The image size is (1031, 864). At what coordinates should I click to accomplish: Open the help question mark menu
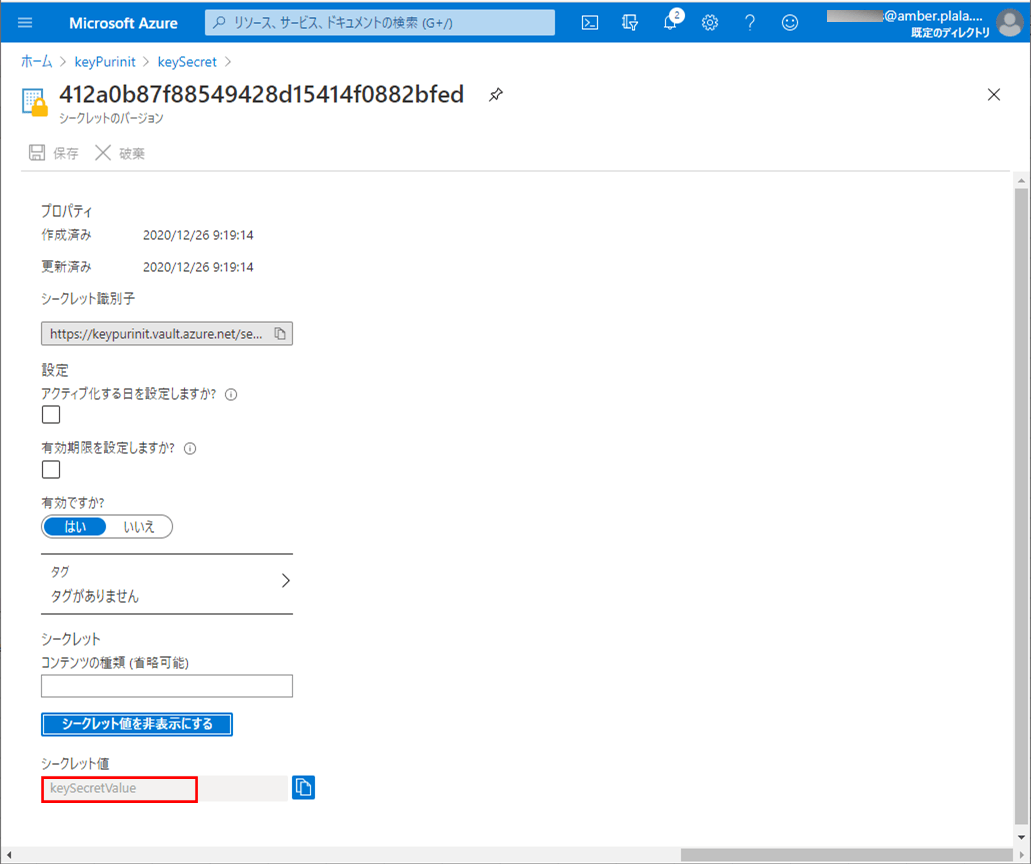click(750, 23)
